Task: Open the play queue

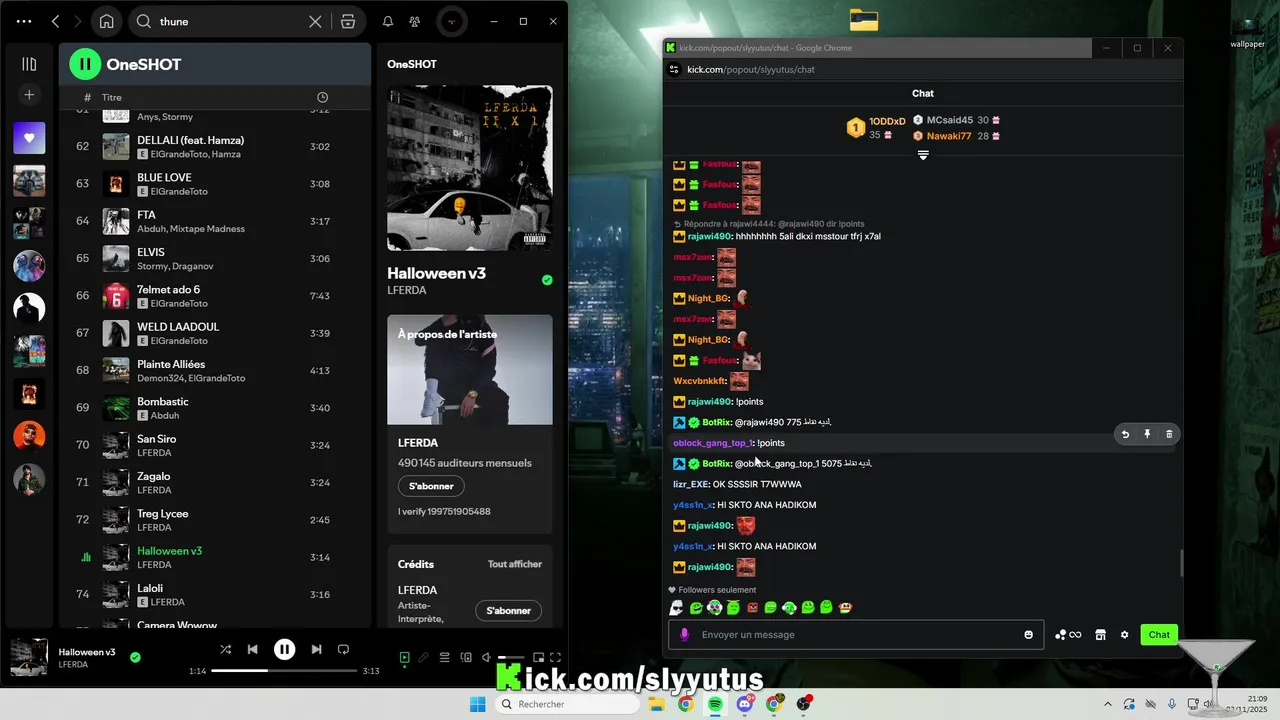Action: 445,657
